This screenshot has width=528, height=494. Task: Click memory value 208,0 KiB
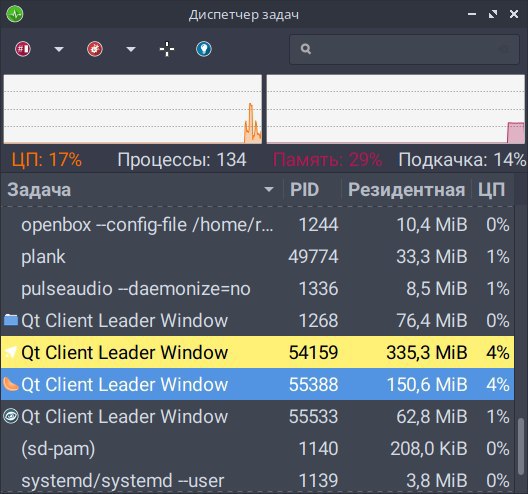click(x=429, y=449)
